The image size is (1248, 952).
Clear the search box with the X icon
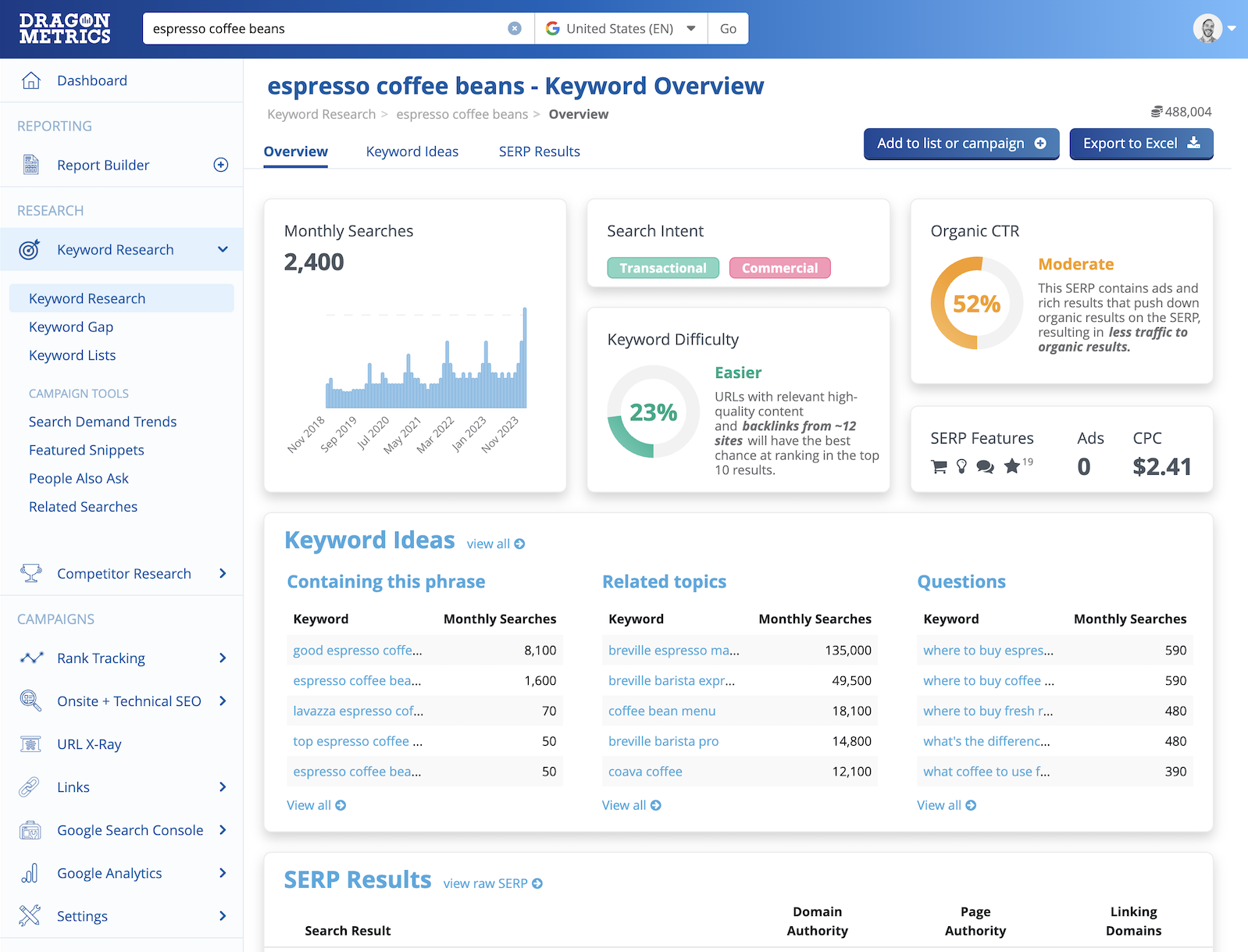[x=515, y=29]
